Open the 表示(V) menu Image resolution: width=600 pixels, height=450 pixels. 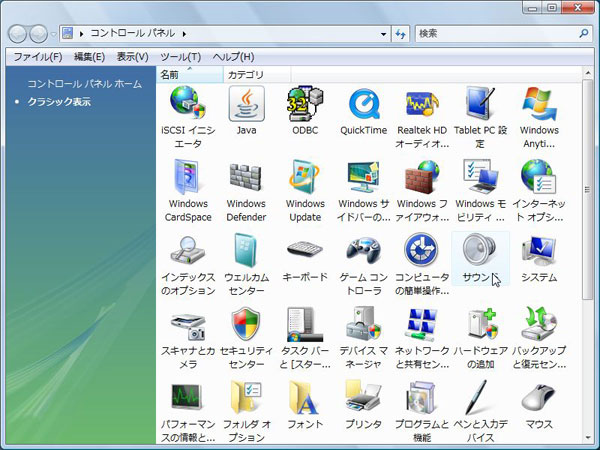click(132, 57)
